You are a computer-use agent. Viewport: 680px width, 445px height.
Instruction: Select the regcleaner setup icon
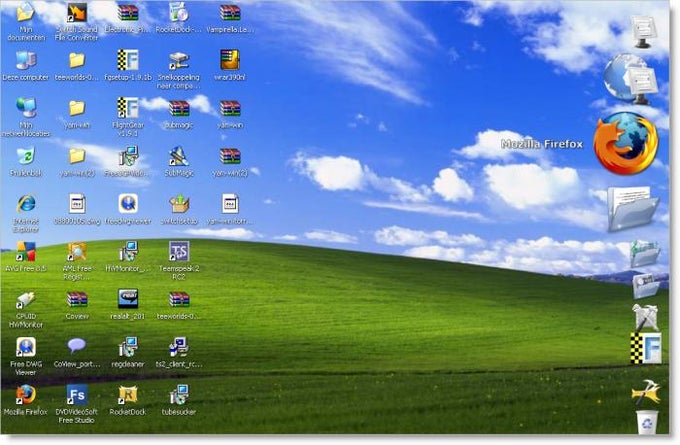[x=128, y=347]
